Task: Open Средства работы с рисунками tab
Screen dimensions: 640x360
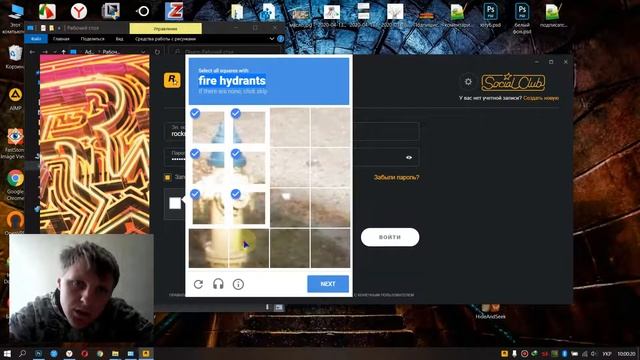Action: (x=165, y=39)
